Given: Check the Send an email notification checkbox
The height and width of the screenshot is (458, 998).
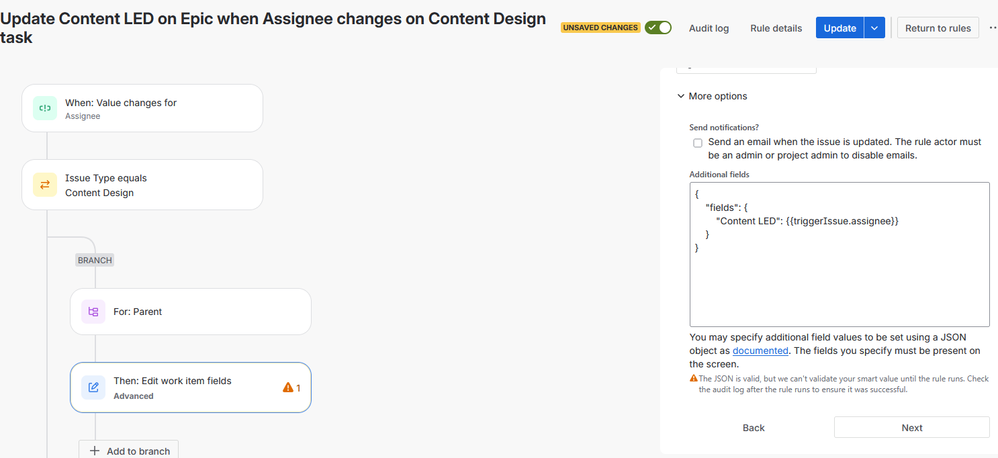Looking at the screenshot, I should click(697, 143).
